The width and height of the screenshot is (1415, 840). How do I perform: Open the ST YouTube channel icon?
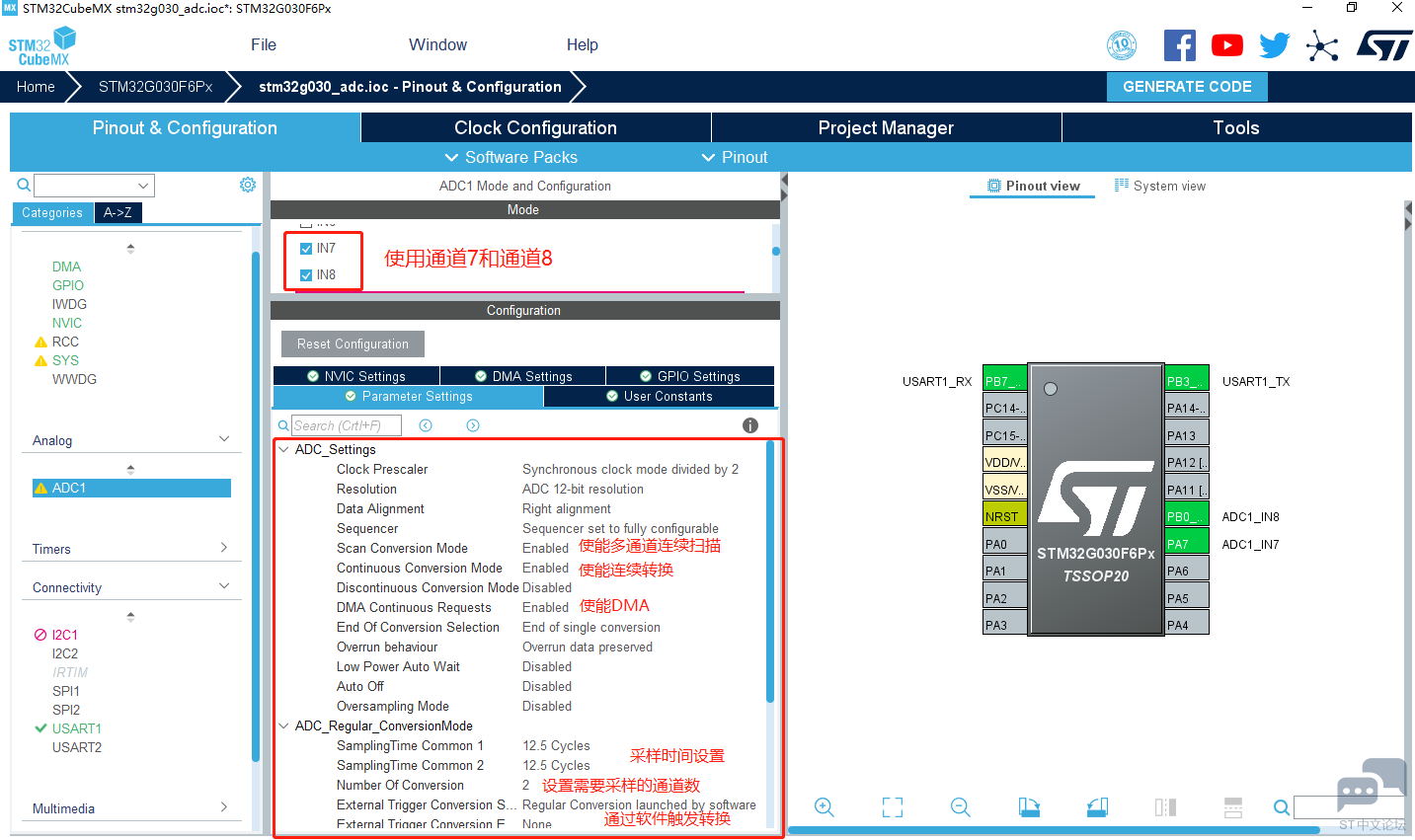pyautogui.click(x=1227, y=45)
